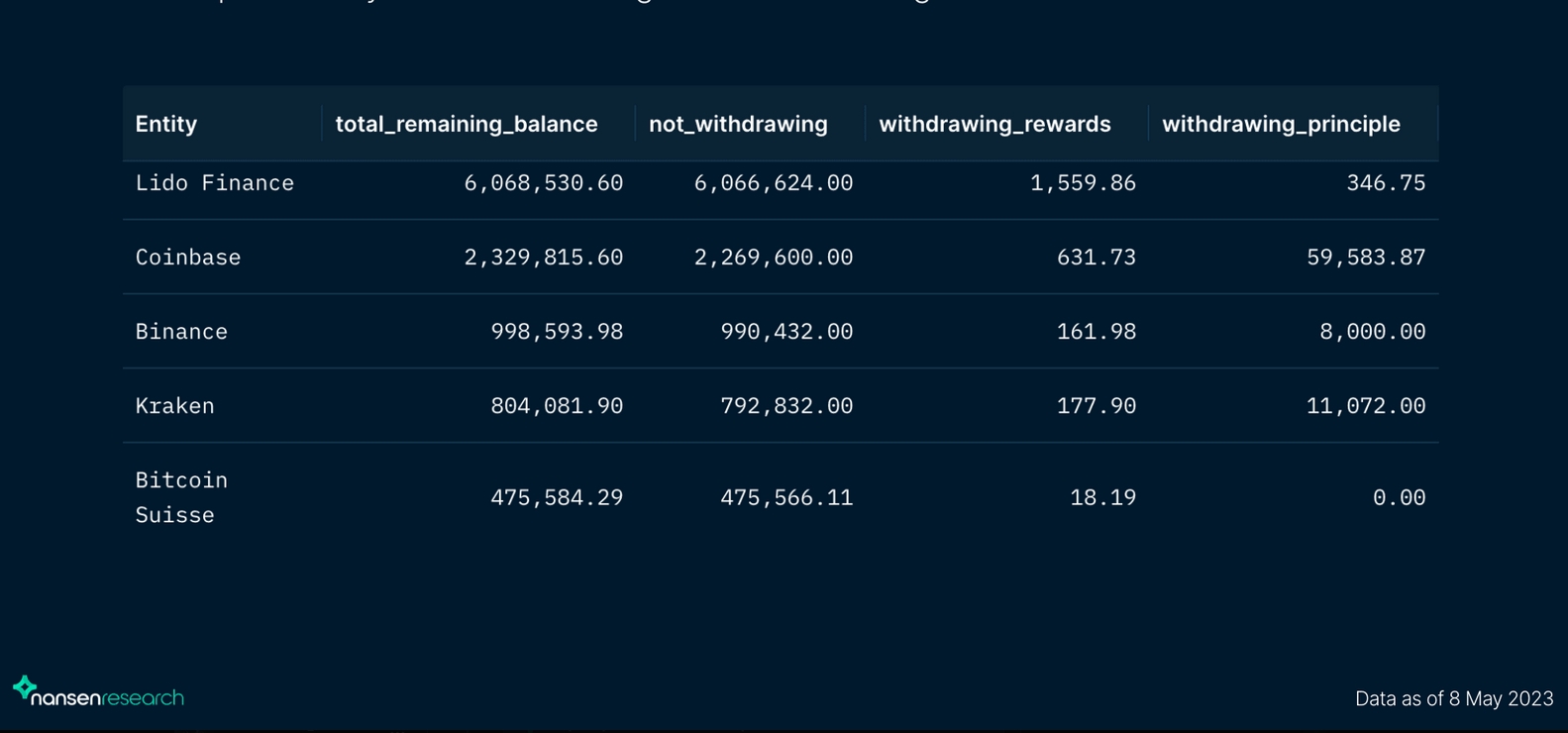Click Binance not_withdrawing value 990,432.00
The height and width of the screenshot is (733, 1568).
[x=786, y=332]
